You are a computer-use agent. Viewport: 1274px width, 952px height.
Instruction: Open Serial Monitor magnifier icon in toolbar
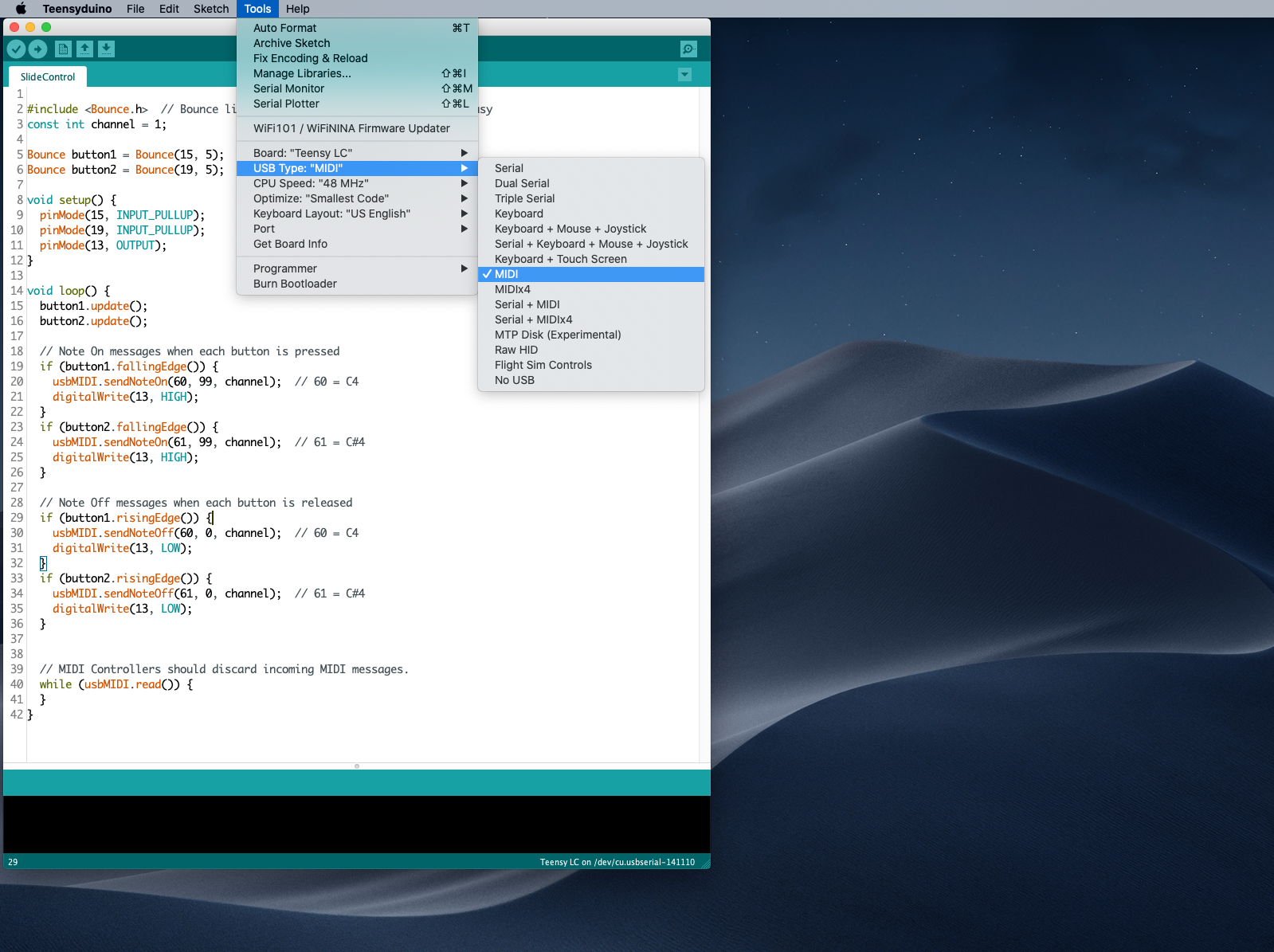pos(688,49)
